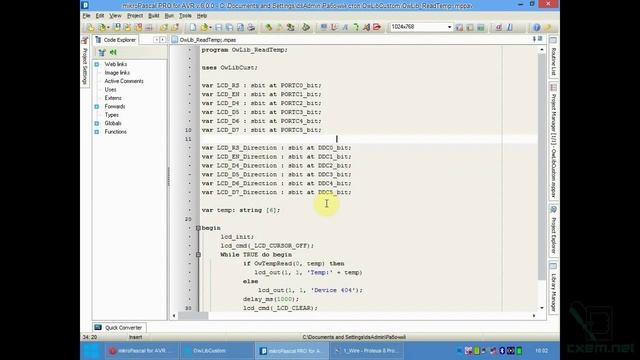Image resolution: width=640 pixels, height=360 pixels.
Task: Click the blue Help question mark icon
Action: [x=537, y=27]
